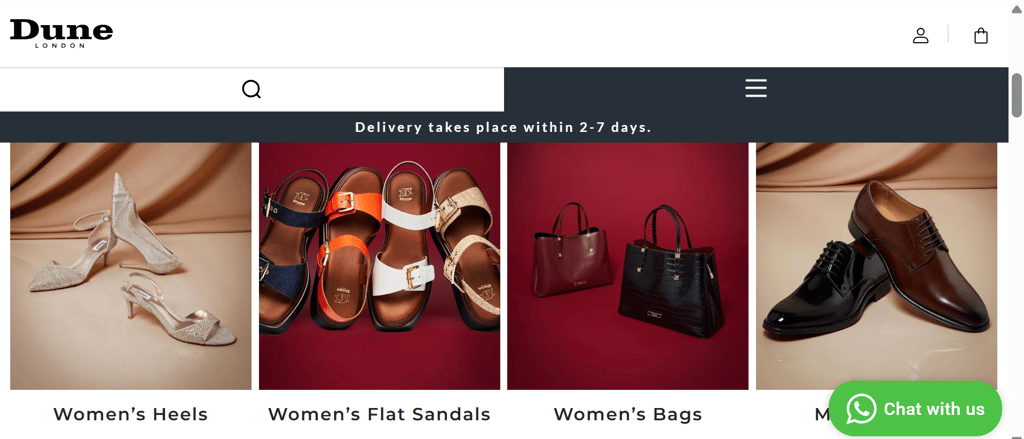1024x439 pixels.
Task: Click the WhatsApp logo icon
Action: click(x=861, y=409)
